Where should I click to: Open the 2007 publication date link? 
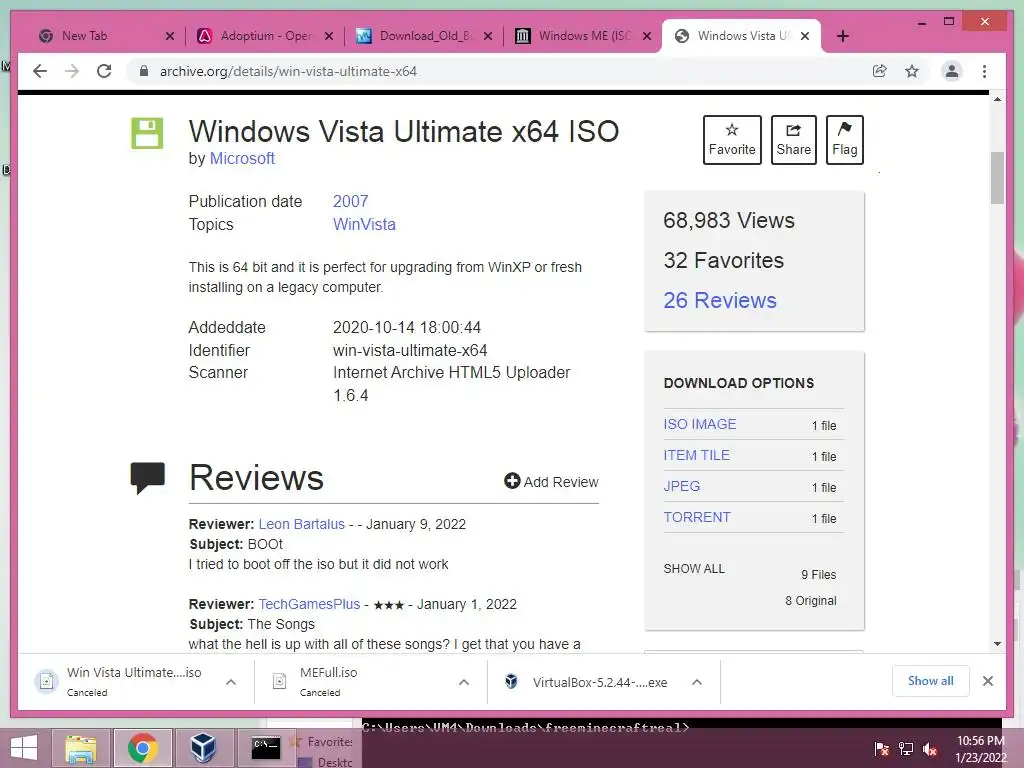point(351,201)
